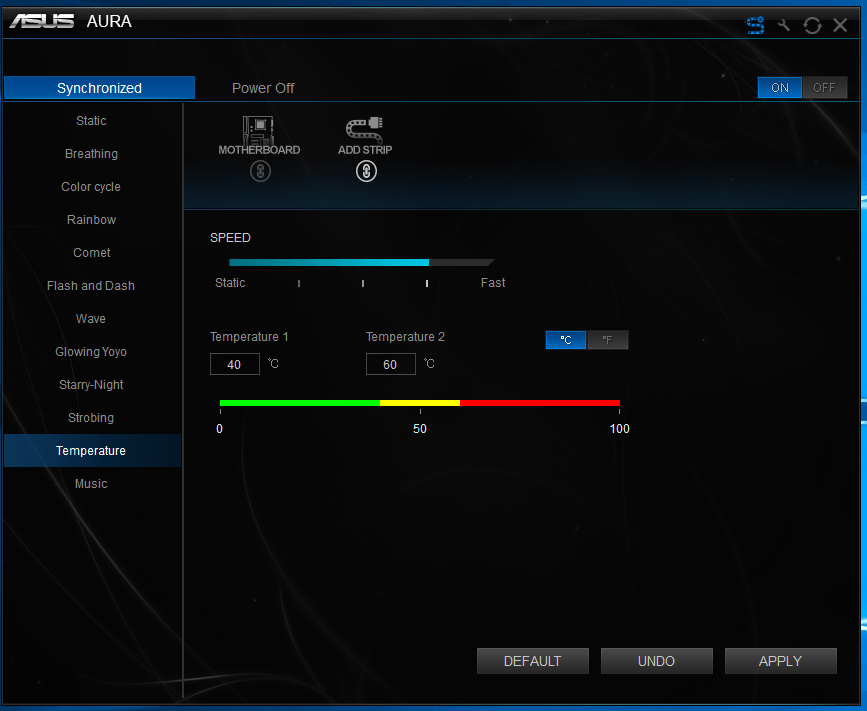Image resolution: width=867 pixels, height=711 pixels.
Task: Select the Glowing Yoyo effect
Action: 91,352
